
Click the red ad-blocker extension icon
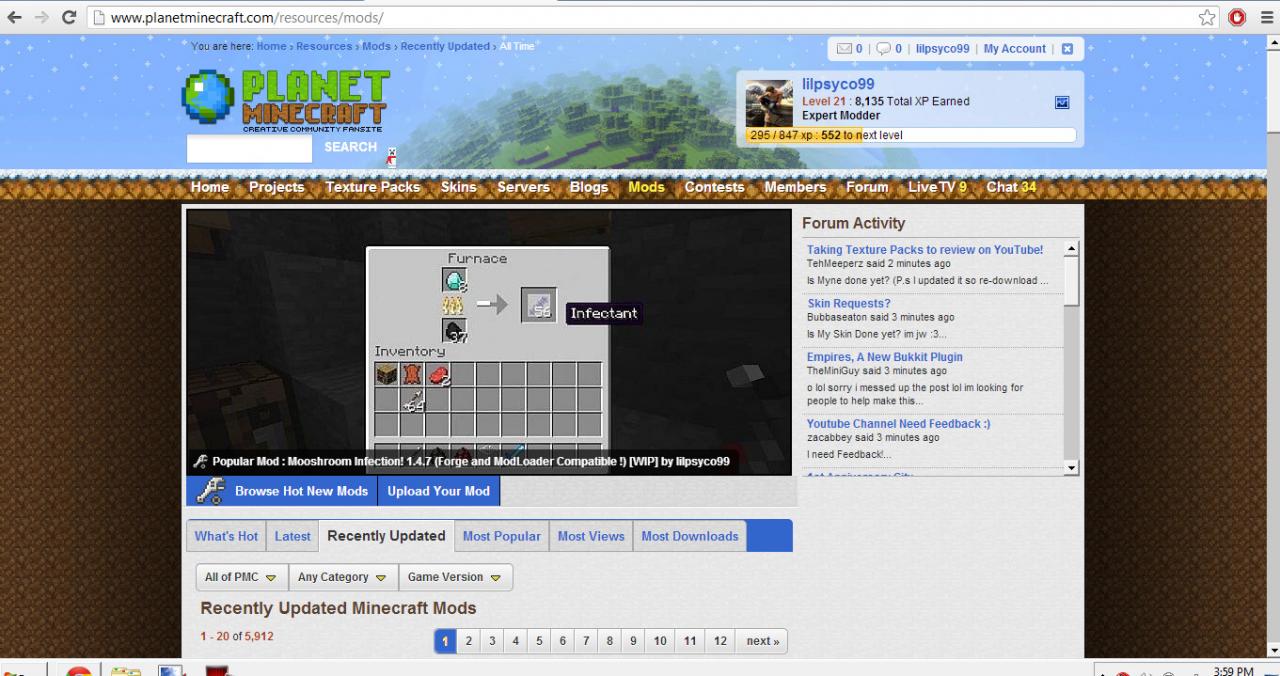coord(1237,17)
